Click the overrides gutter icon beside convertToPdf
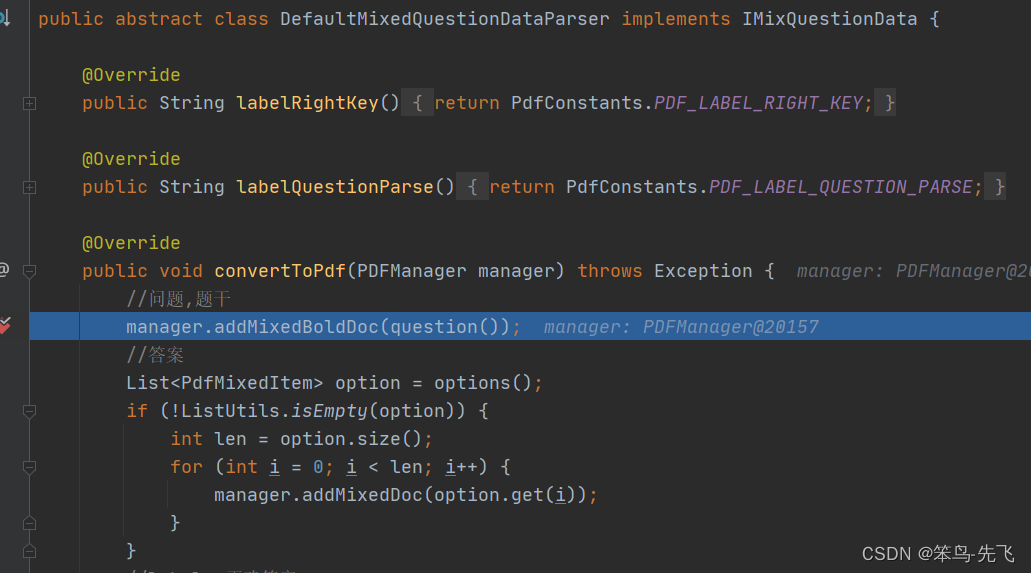Image resolution: width=1031 pixels, height=573 pixels. (x=4, y=270)
